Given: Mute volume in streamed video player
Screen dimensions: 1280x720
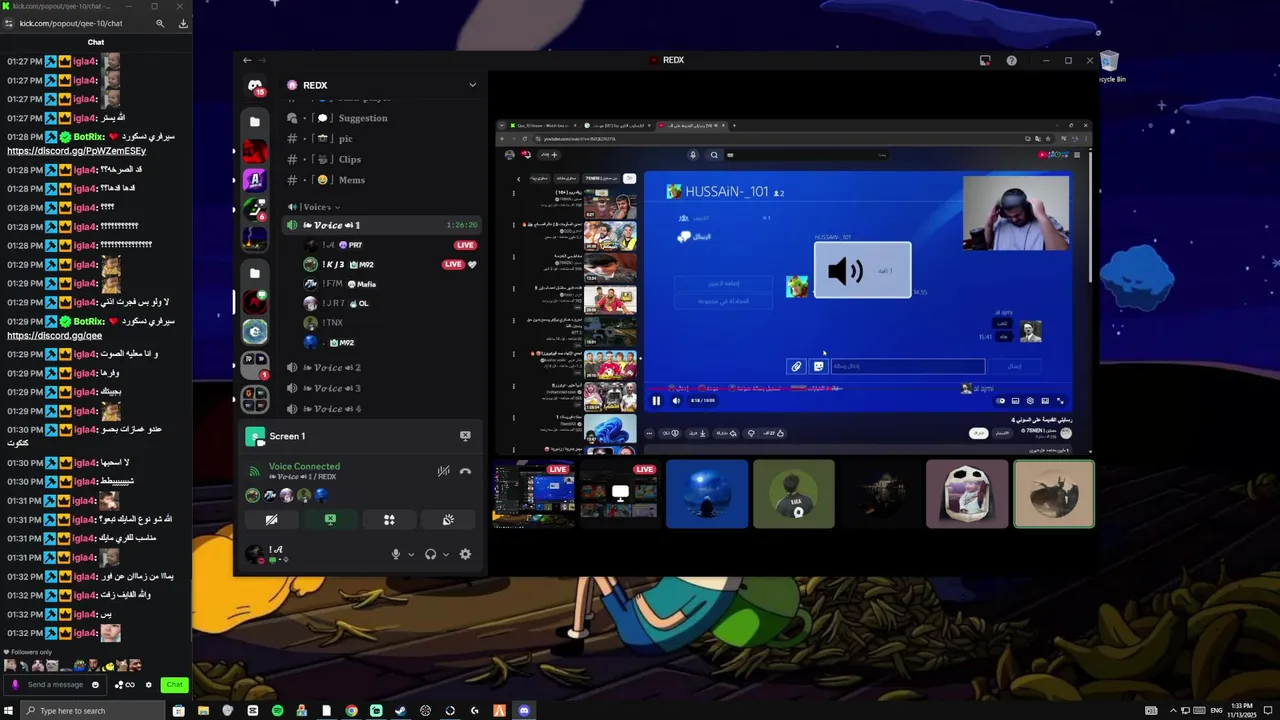Looking at the screenshot, I should tap(676, 401).
